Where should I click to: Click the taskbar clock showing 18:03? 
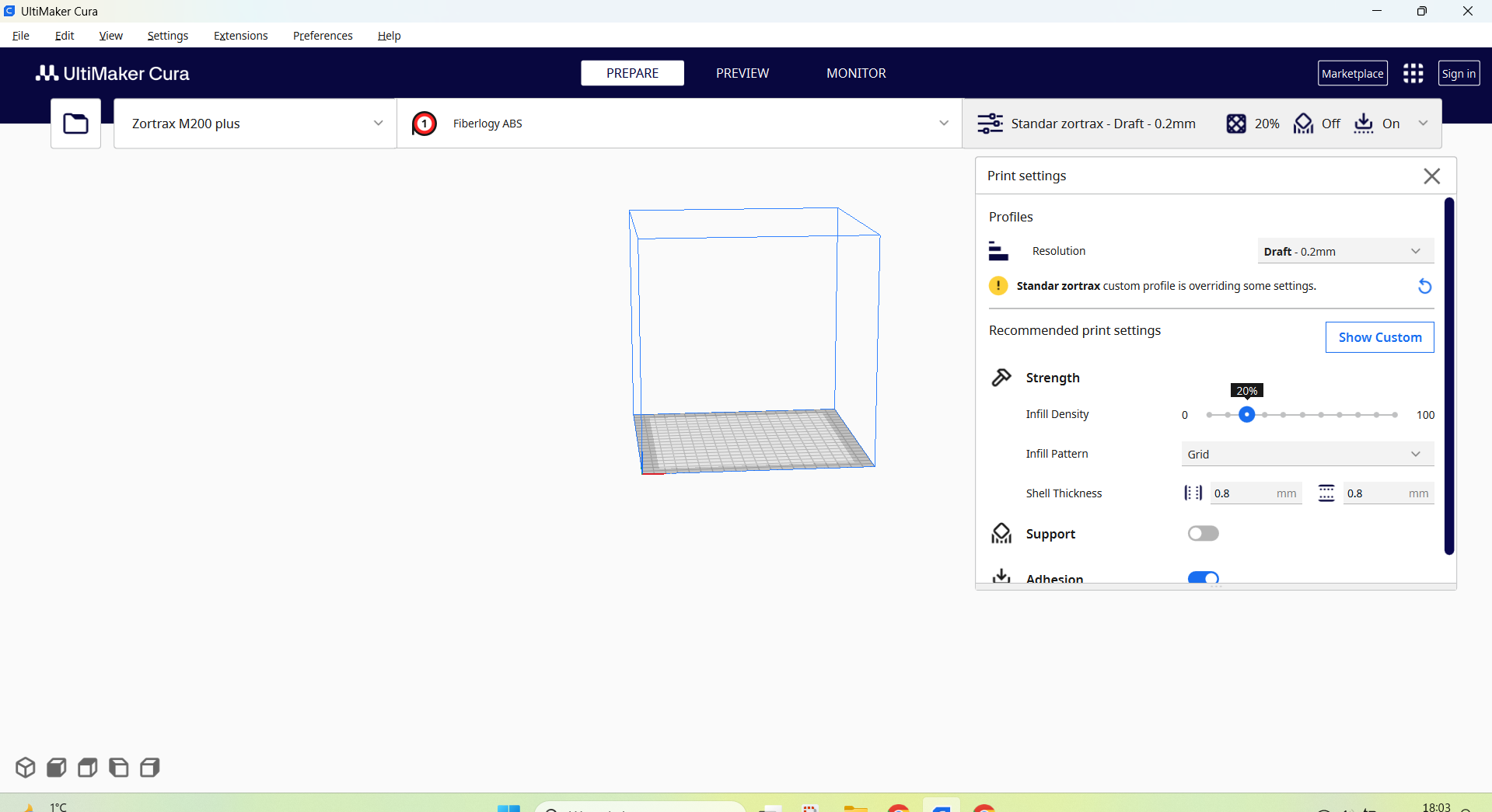coord(1436,807)
